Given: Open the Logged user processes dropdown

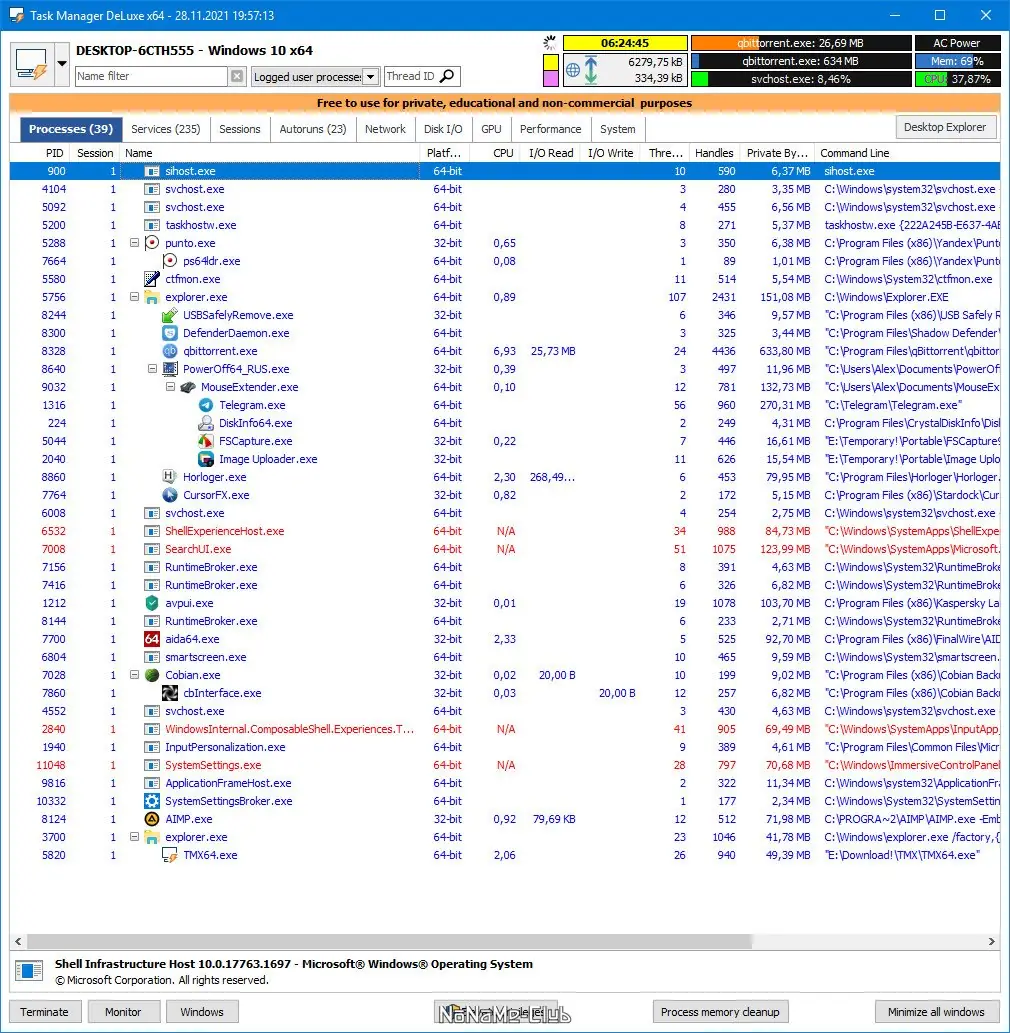Looking at the screenshot, I should [x=371, y=76].
